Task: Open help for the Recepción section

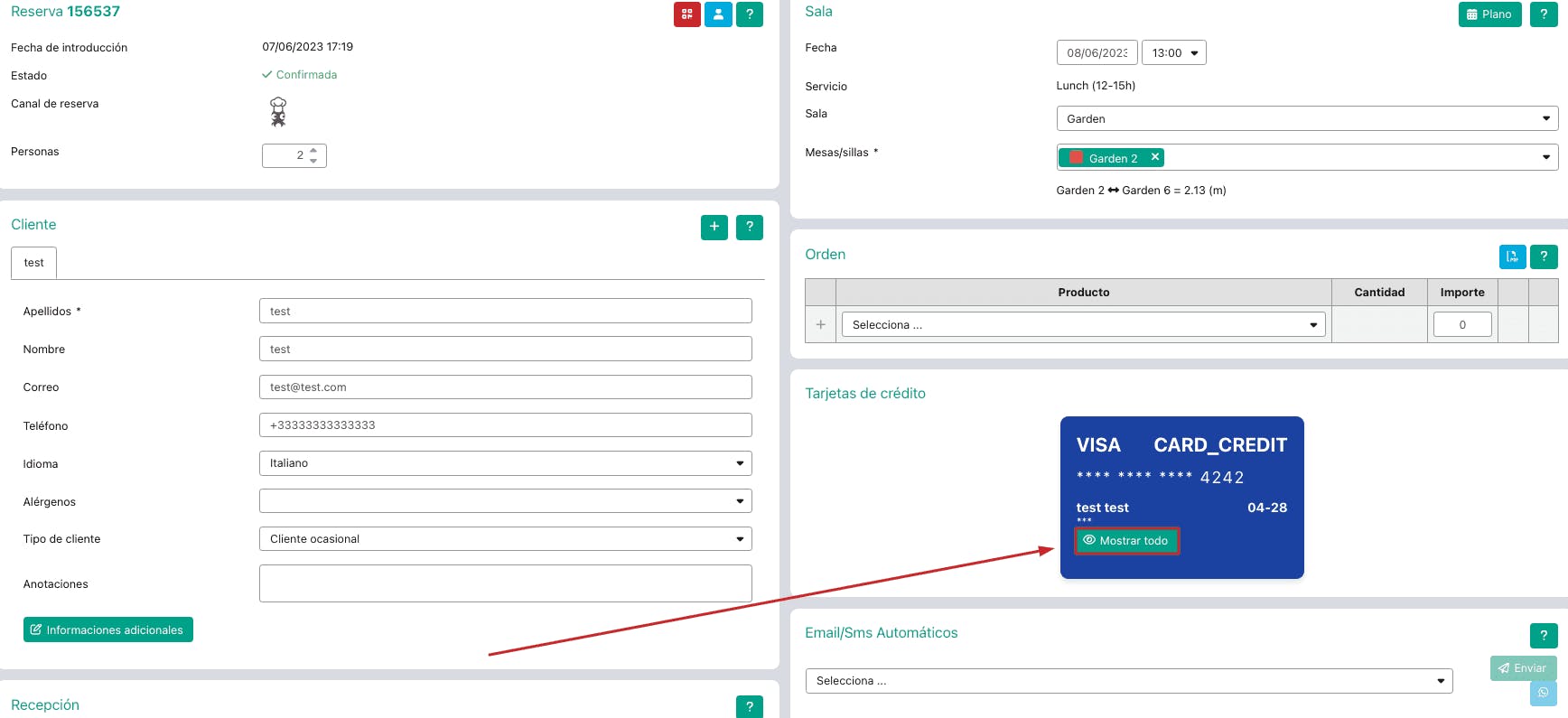Action: [x=750, y=707]
